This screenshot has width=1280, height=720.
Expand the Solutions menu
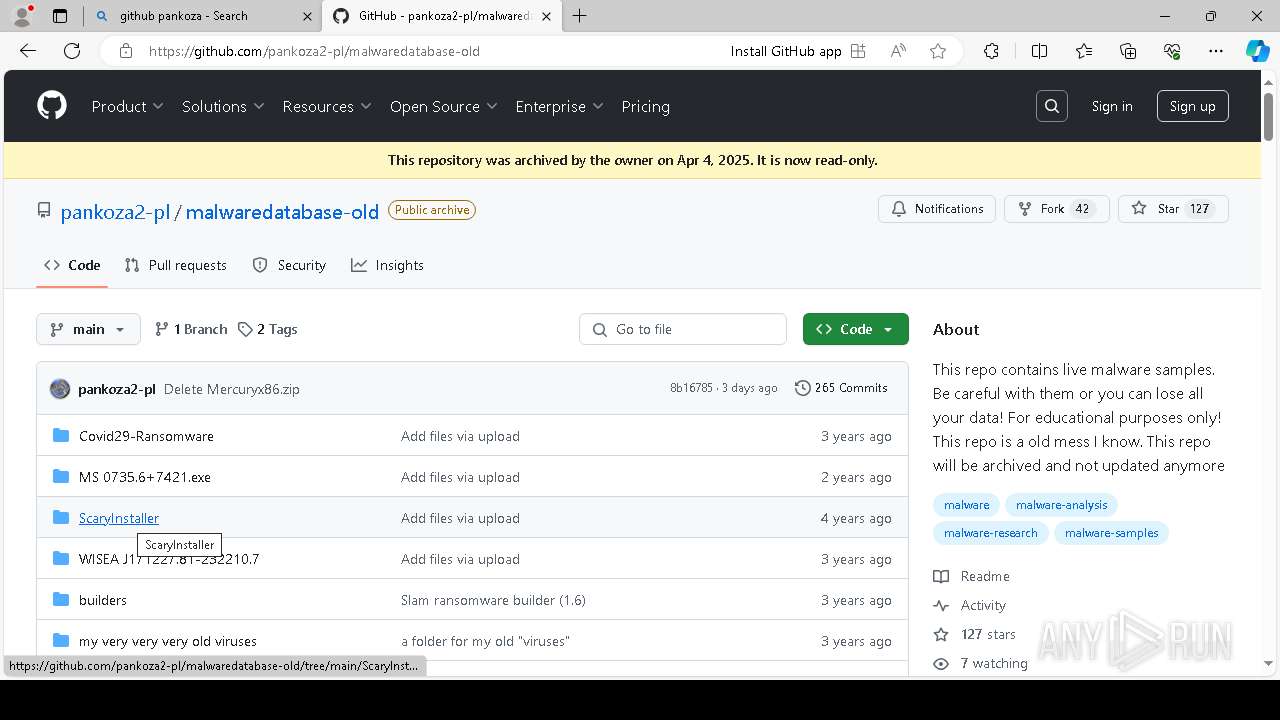(223, 106)
